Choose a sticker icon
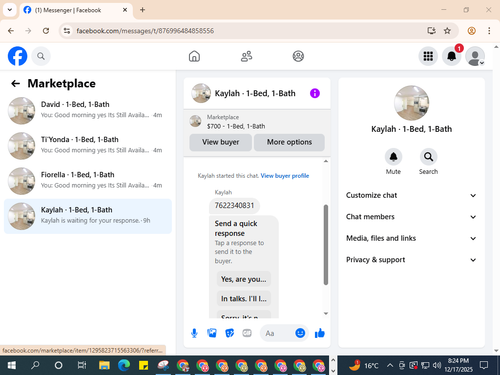 click(229, 333)
